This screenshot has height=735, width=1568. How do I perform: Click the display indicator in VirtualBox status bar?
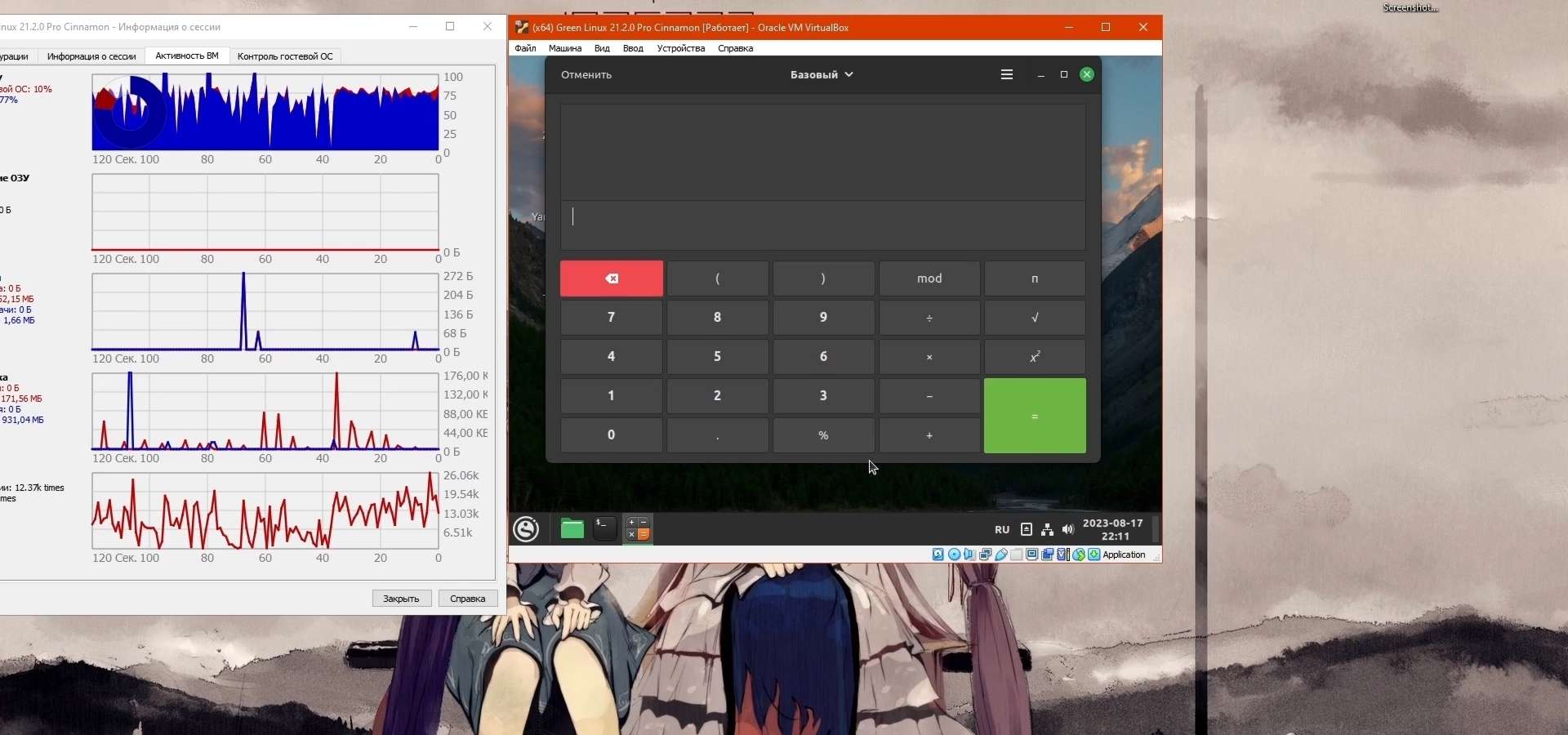click(1032, 555)
